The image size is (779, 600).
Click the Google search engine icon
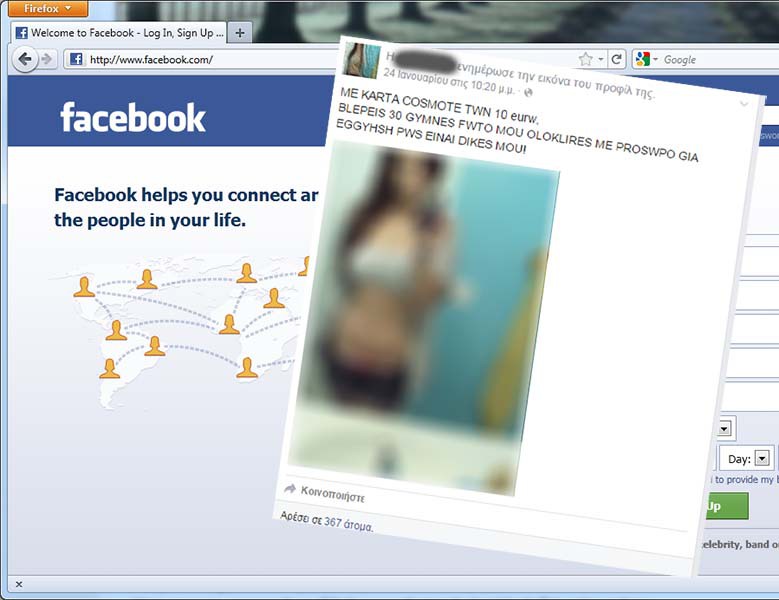pos(642,59)
